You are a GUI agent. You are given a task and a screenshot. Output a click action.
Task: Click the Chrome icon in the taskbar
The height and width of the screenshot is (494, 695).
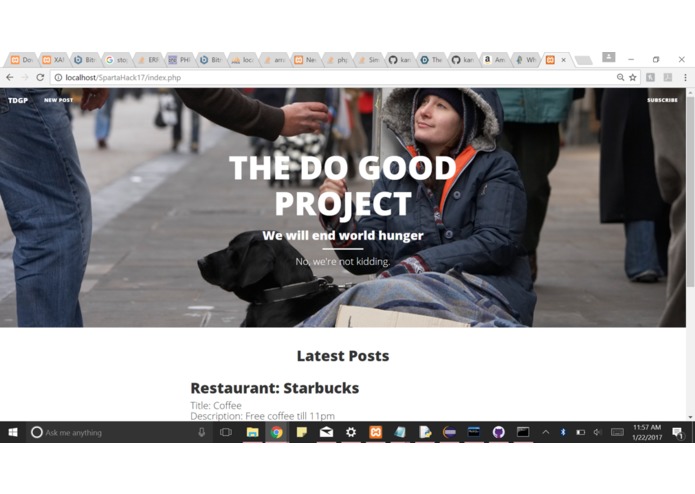tap(277, 432)
